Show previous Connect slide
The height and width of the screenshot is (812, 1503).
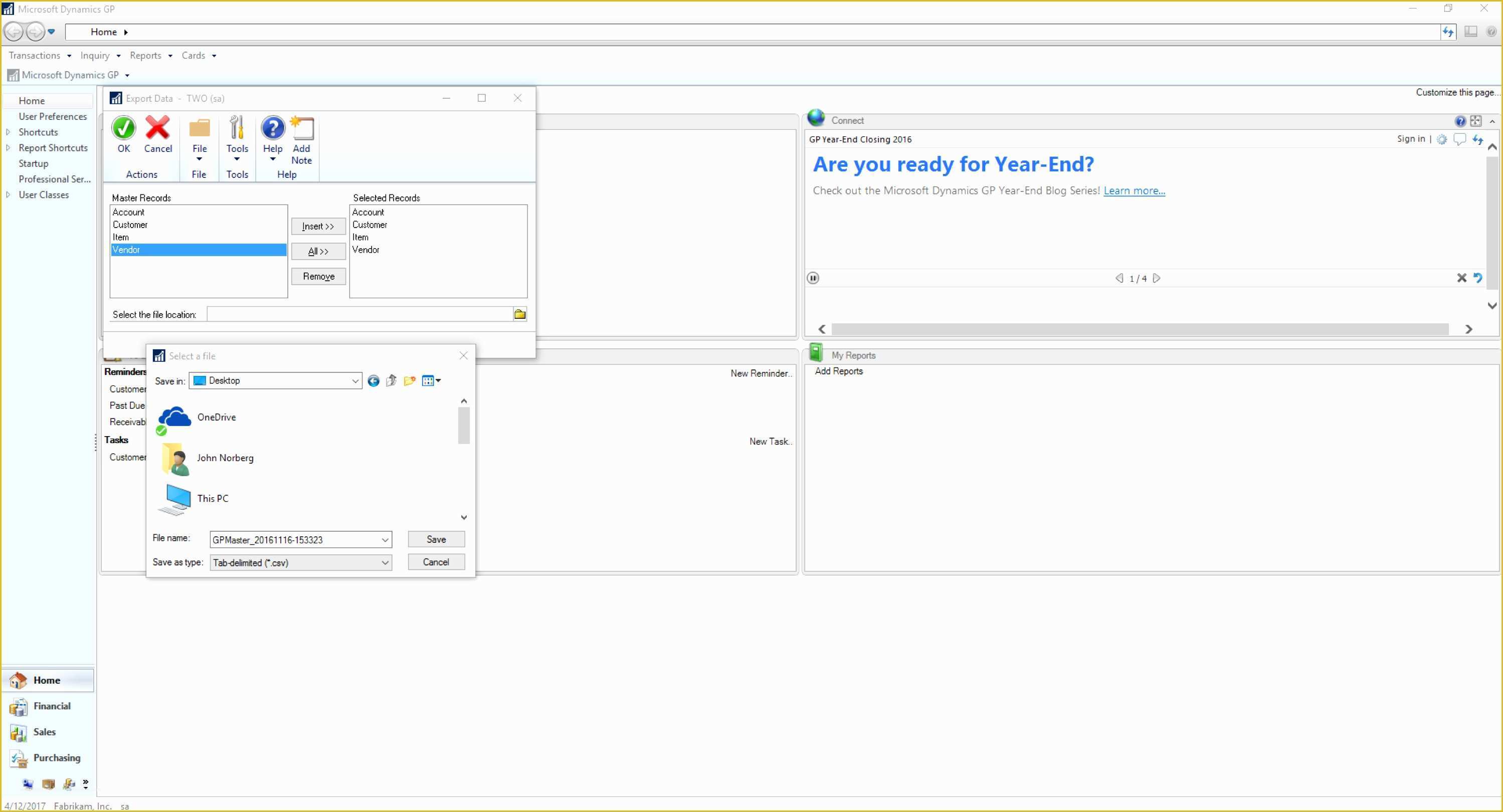[x=1119, y=278]
